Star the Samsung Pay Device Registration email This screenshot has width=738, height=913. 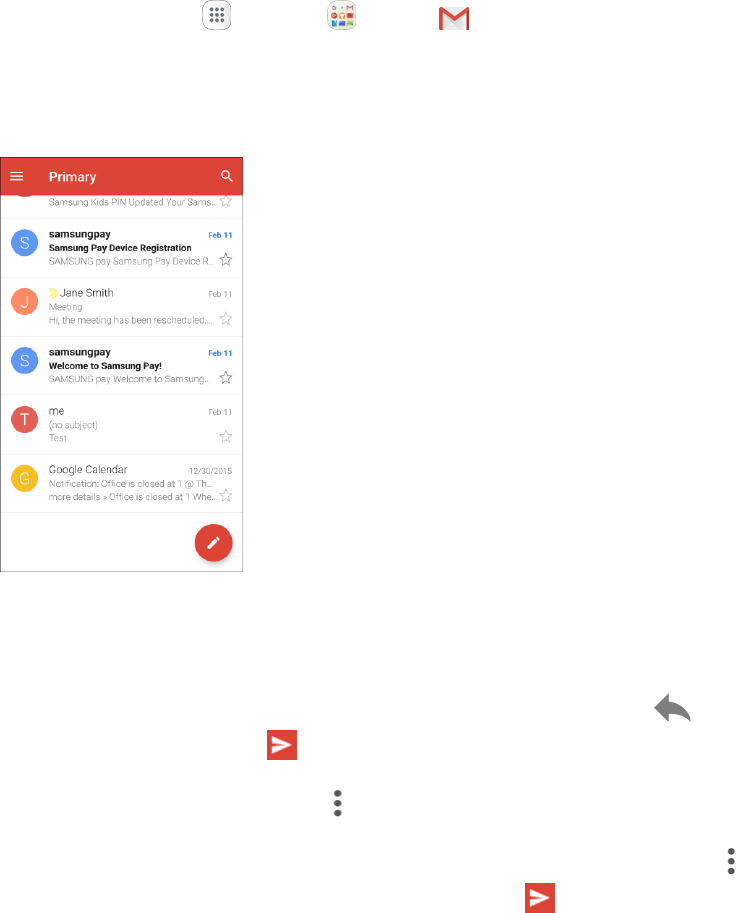[226, 260]
